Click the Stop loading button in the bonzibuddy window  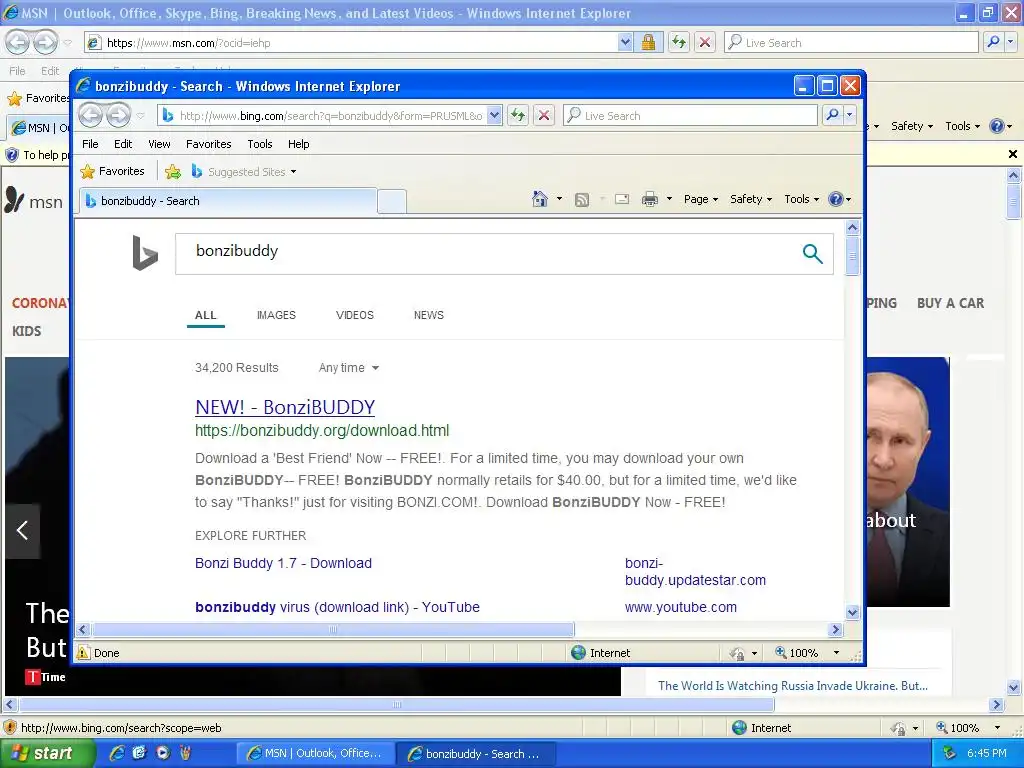(543, 116)
